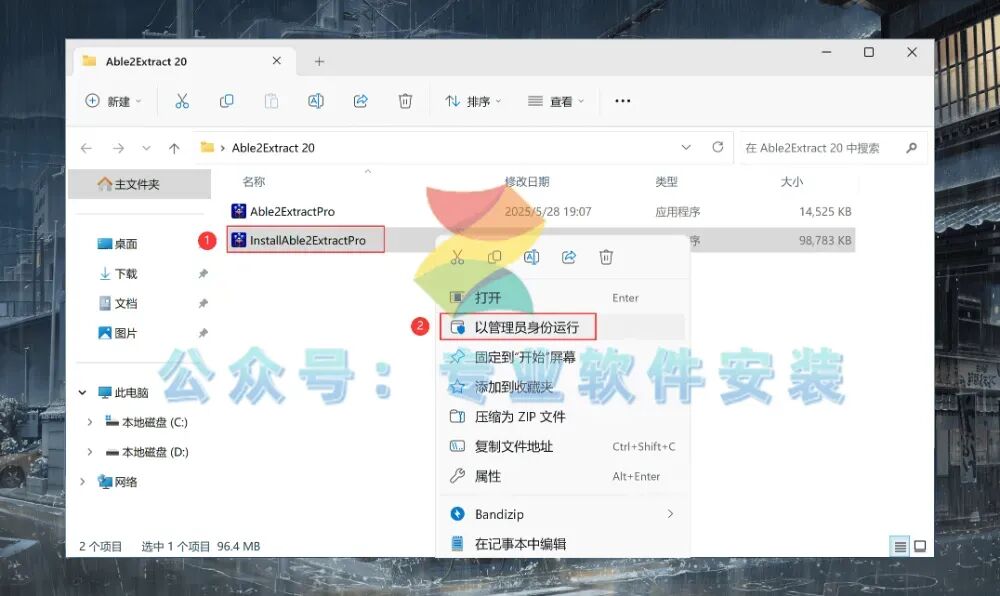Choose 压缩为 ZIP 文件 menu entry
The image size is (1000, 596).
click(x=562, y=417)
